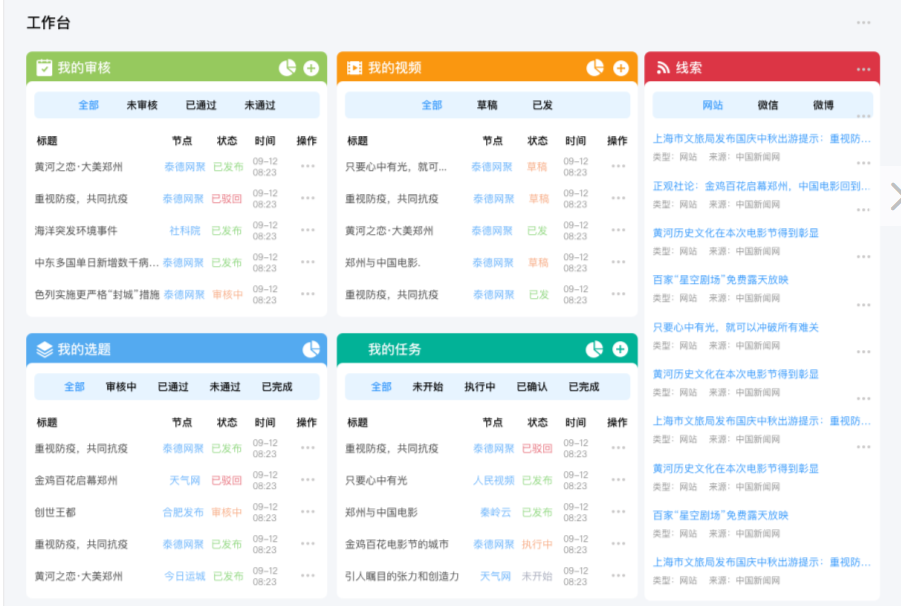Switch to 未审核 tab in 我的审核

coord(142,105)
